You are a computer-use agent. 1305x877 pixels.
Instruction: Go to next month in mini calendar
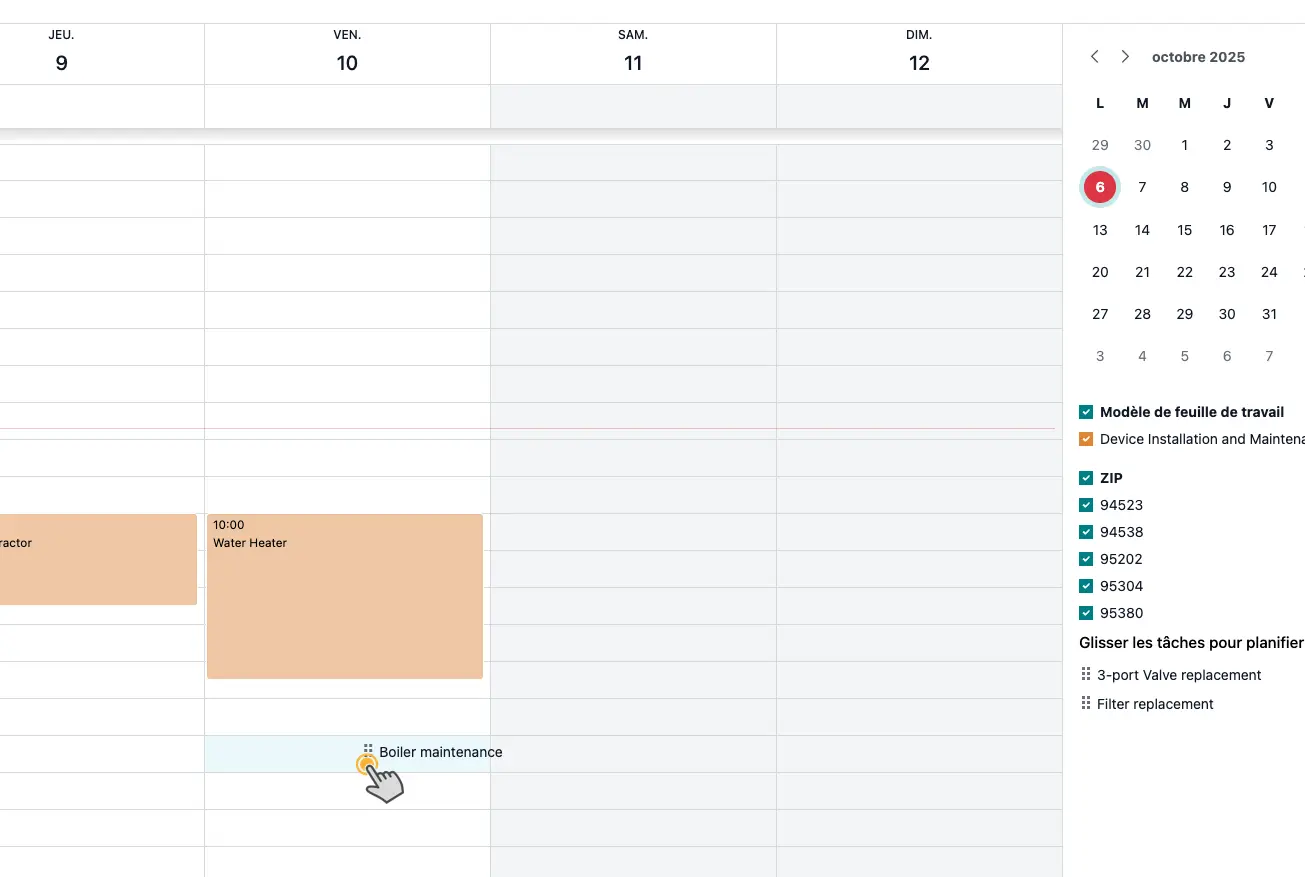coord(1125,57)
